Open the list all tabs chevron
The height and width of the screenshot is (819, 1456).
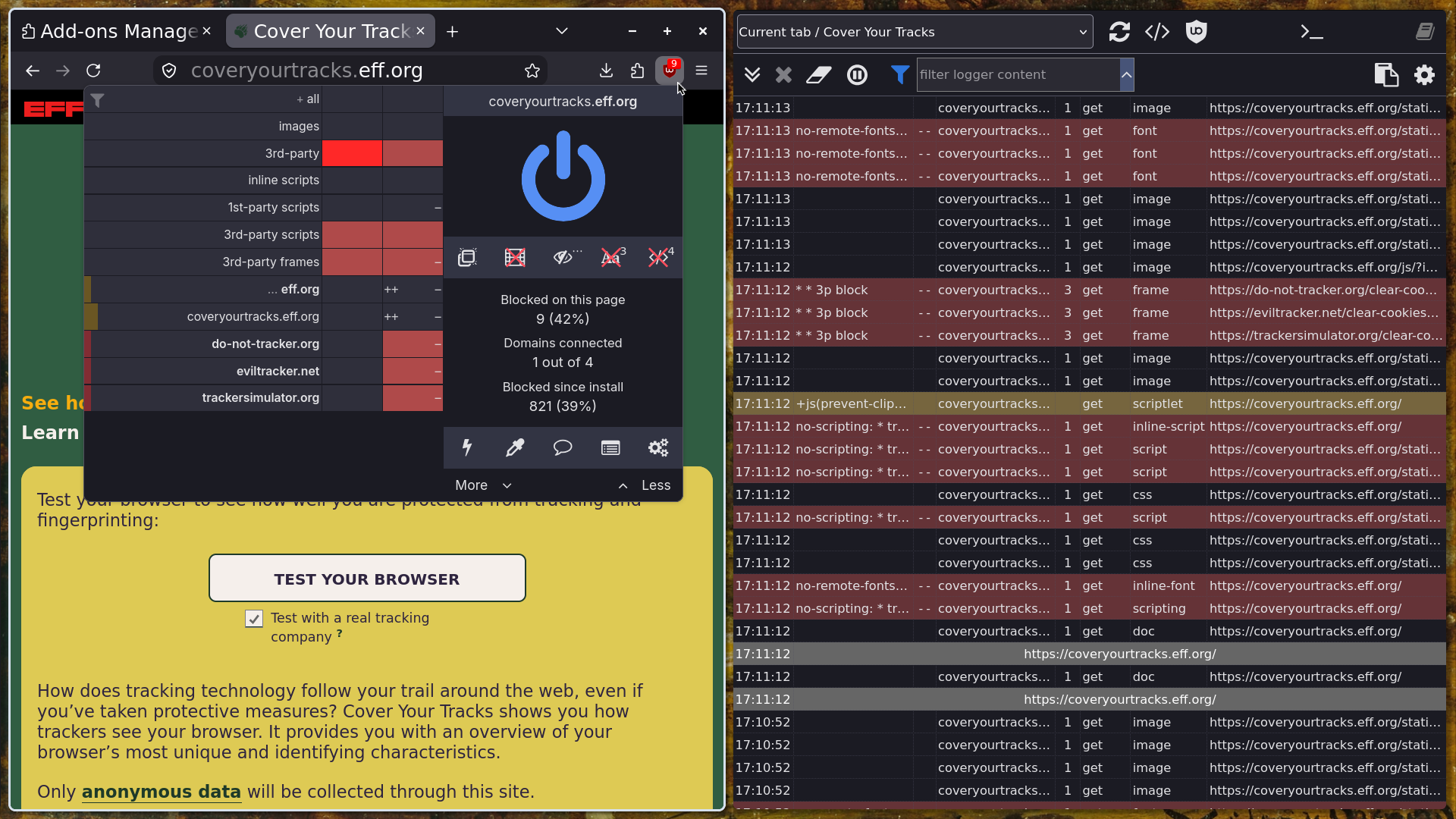pos(561,31)
